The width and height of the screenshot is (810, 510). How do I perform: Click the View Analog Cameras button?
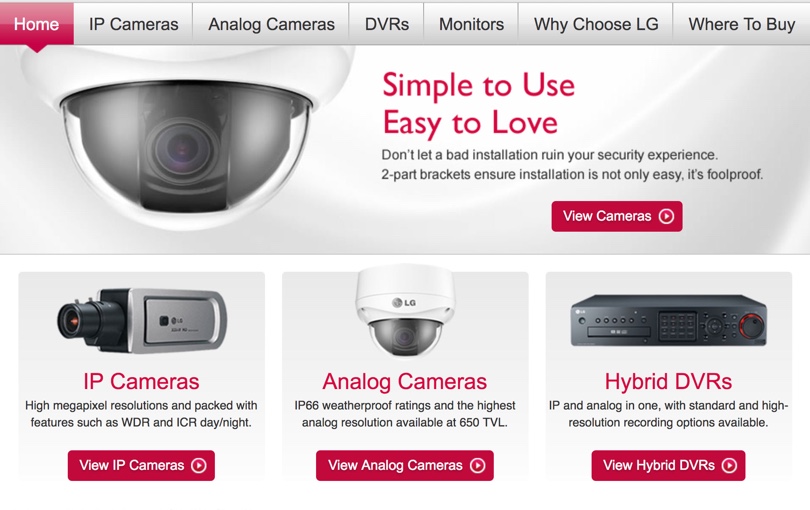pos(404,465)
